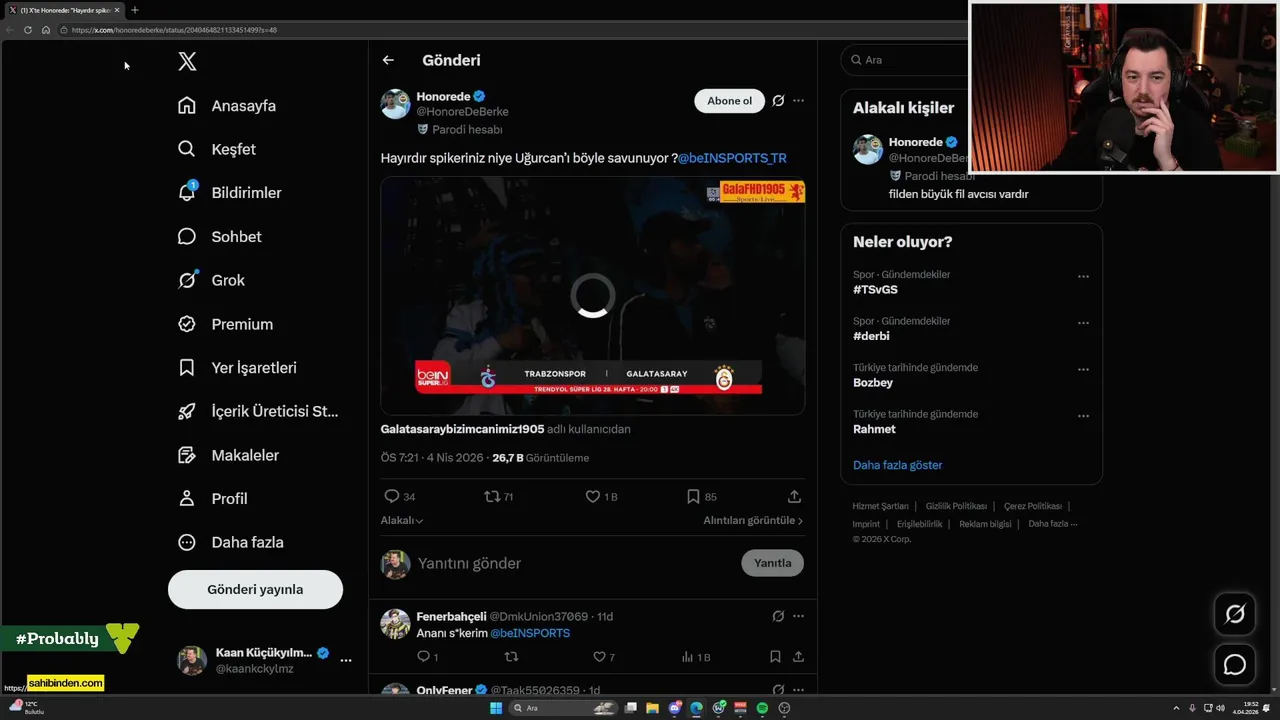
Task: Open File Explorer from taskbar
Action: (652, 708)
